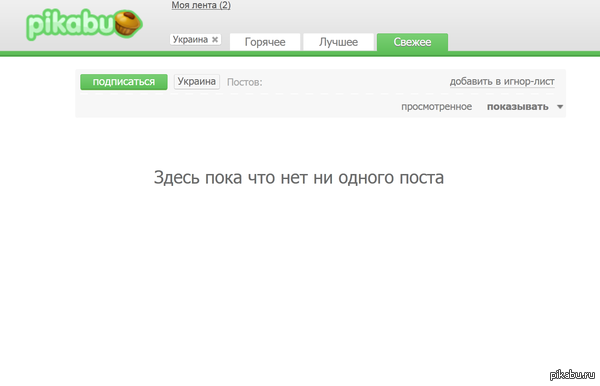600x386 pixels.
Task: Click the Украина tag next to подписаться
Action: [x=197, y=81]
